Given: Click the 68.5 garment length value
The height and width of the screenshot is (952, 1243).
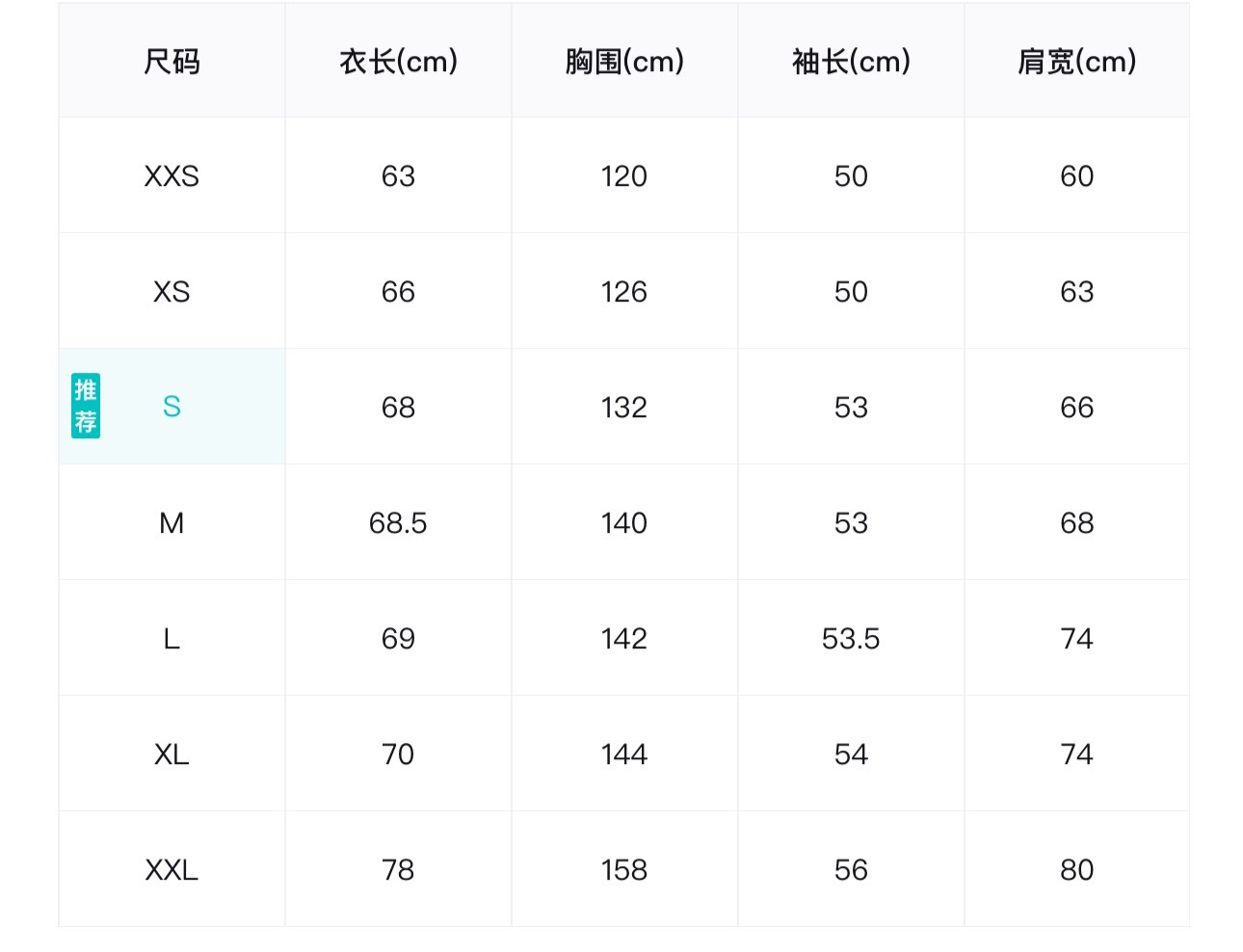Looking at the screenshot, I should coord(398,523).
